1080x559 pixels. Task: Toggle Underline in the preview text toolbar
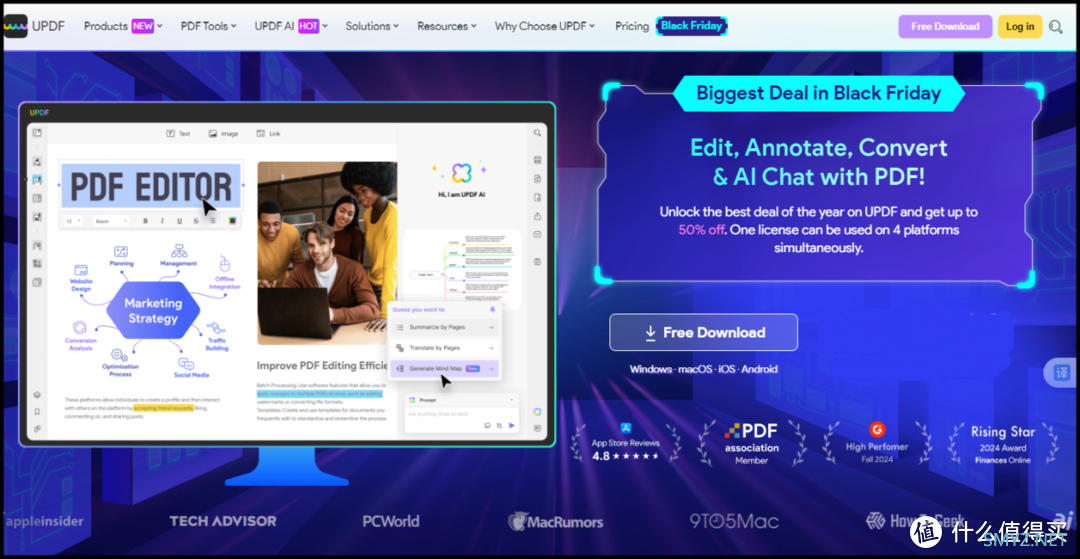180,221
